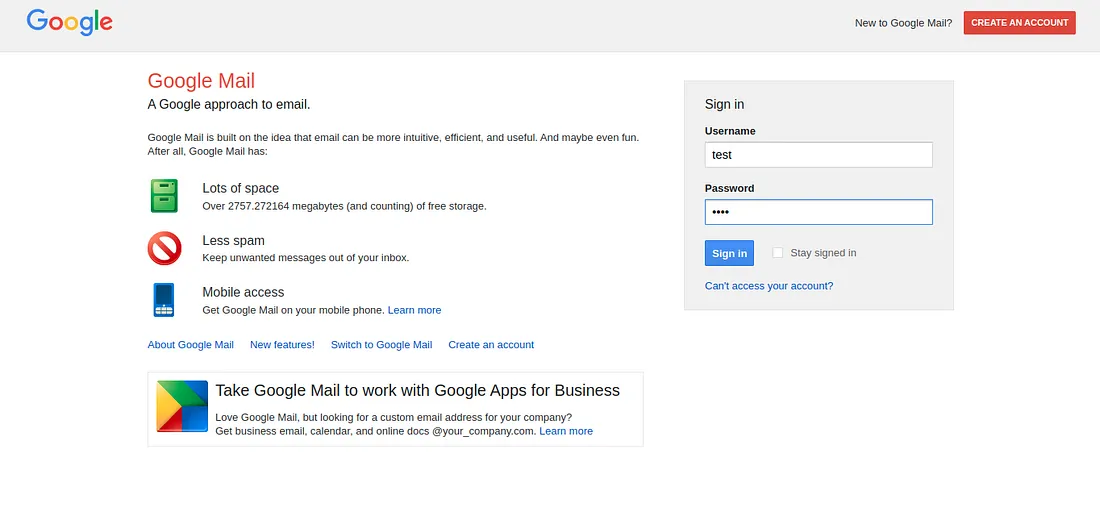Click the red no-spam prohibition icon
This screenshot has height=507, width=1100.
pyautogui.click(x=164, y=248)
